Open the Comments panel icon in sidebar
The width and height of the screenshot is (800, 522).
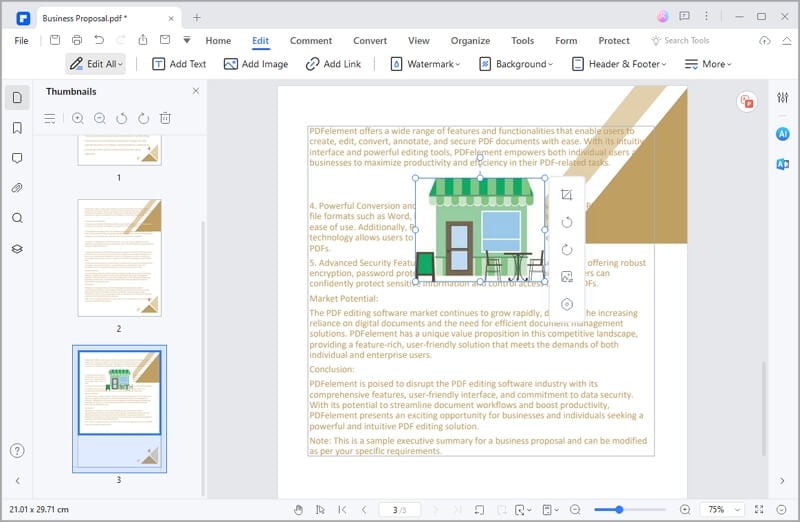tap(17, 158)
